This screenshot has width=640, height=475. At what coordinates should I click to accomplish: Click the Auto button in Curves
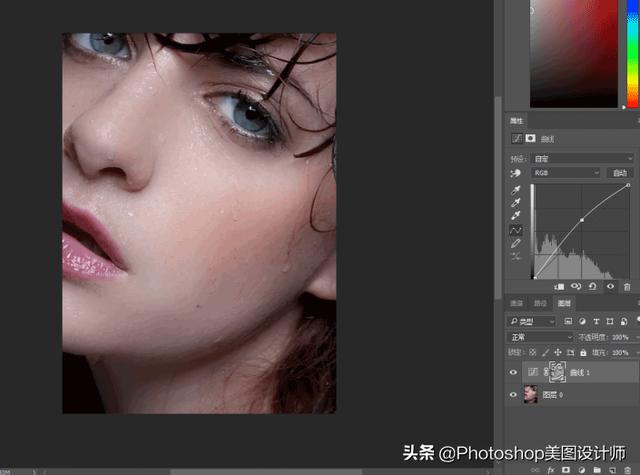620,173
